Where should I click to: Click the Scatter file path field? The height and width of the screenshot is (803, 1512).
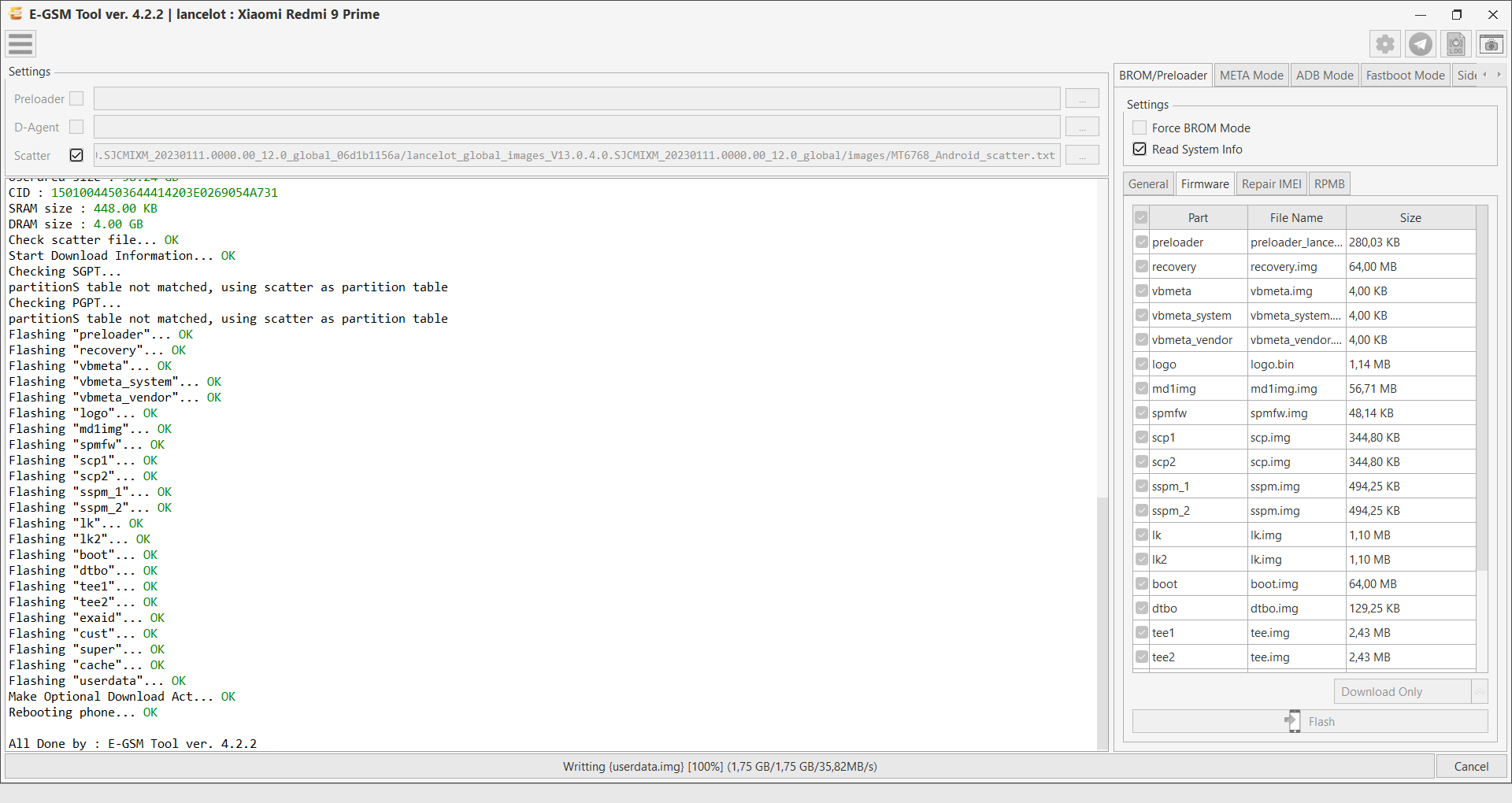576,155
